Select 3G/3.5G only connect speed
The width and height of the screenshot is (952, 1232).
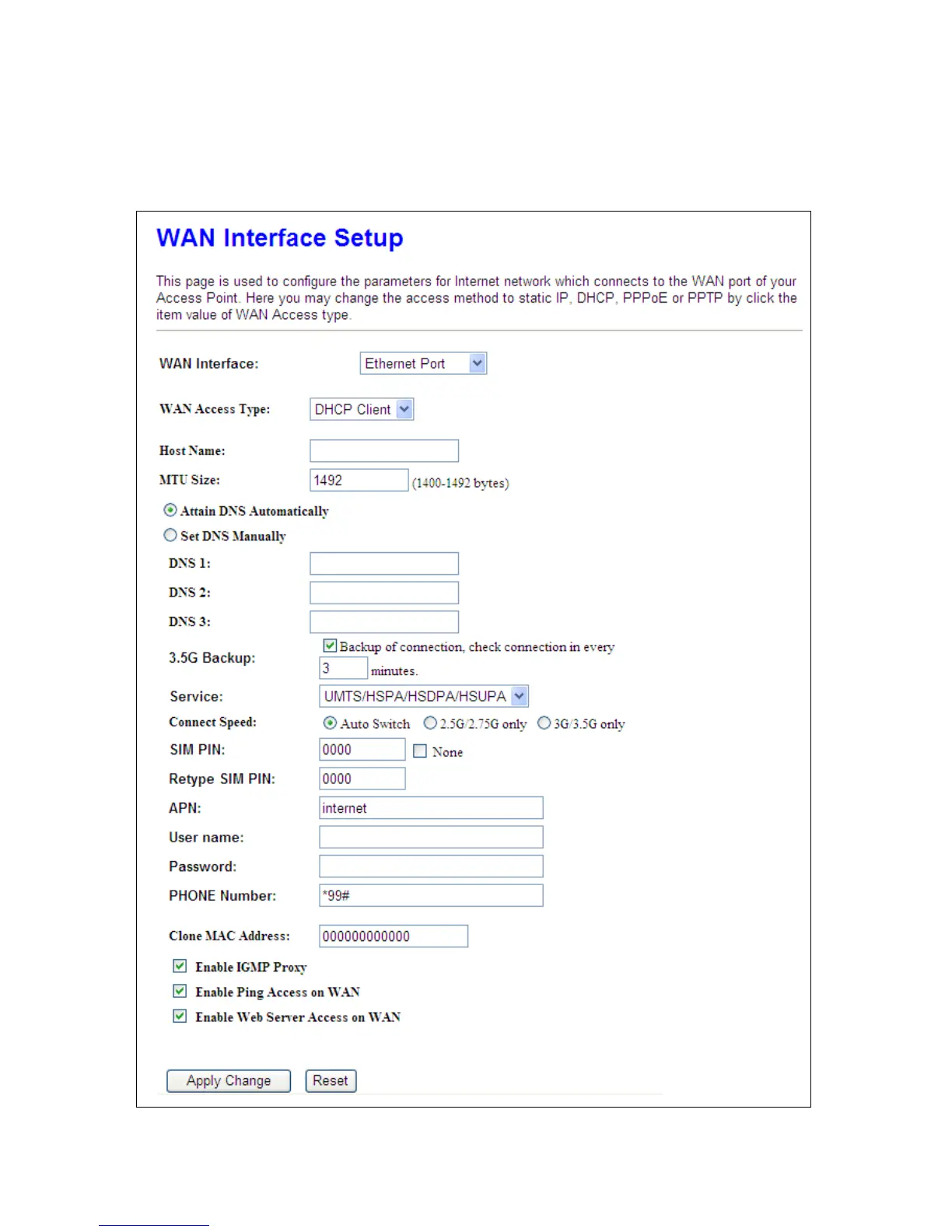[x=544, y=723]
